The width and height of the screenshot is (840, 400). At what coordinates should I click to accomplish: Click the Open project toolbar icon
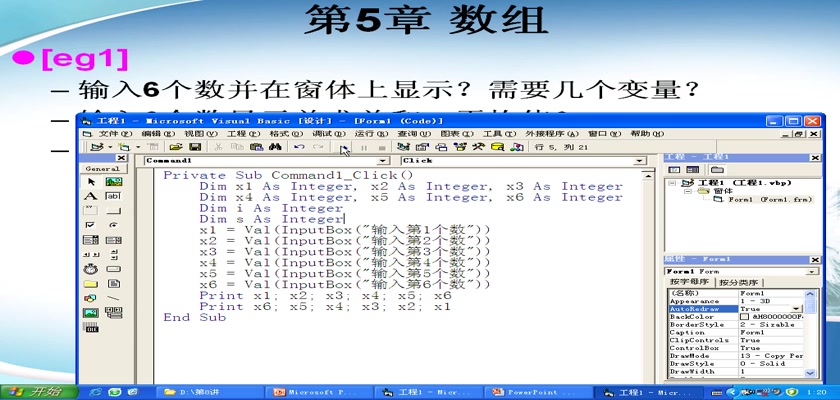coord(176,147)
